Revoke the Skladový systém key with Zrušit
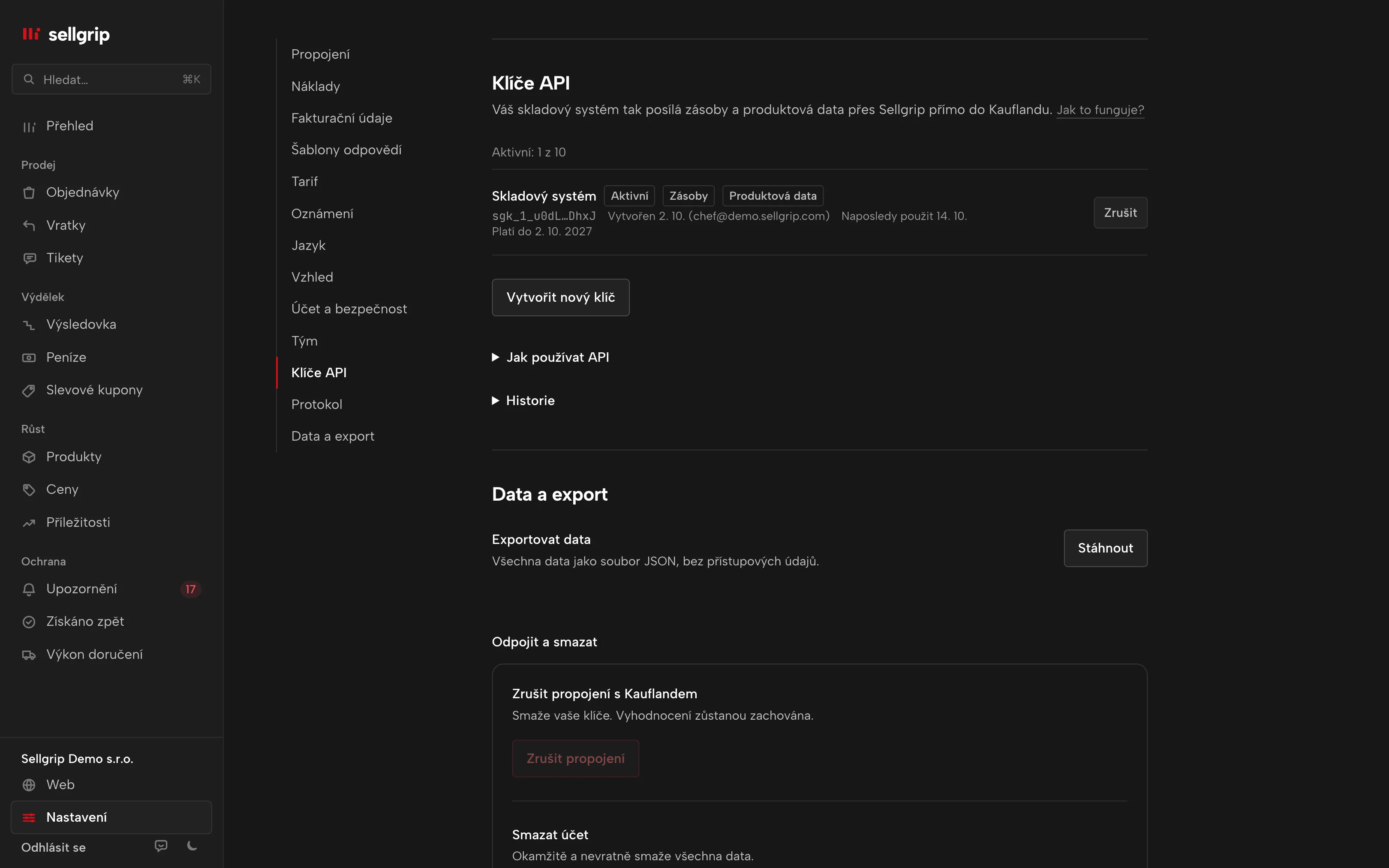1389x868 pixels. point(1120,213)
